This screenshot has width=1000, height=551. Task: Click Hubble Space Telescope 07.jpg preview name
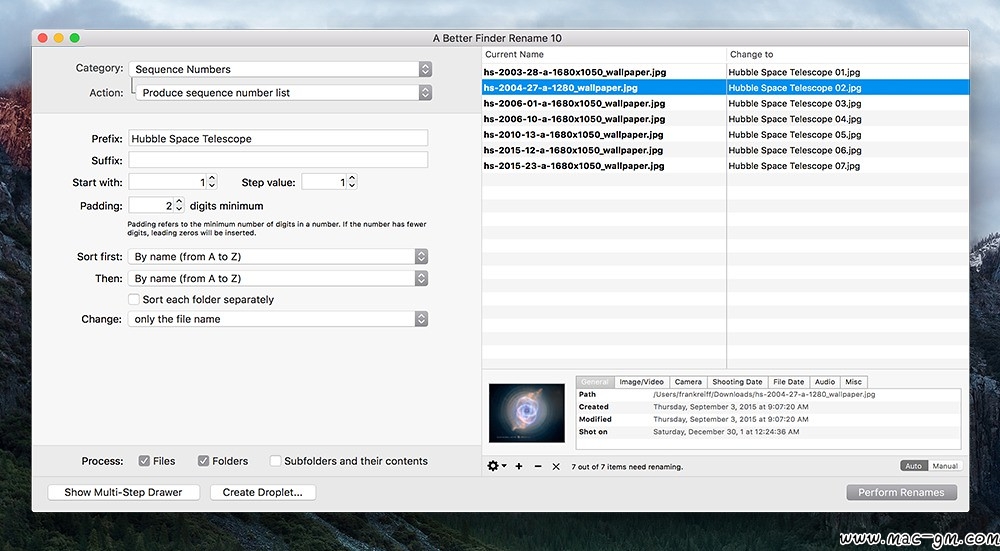pyautogui.click(x=794, y=166)
